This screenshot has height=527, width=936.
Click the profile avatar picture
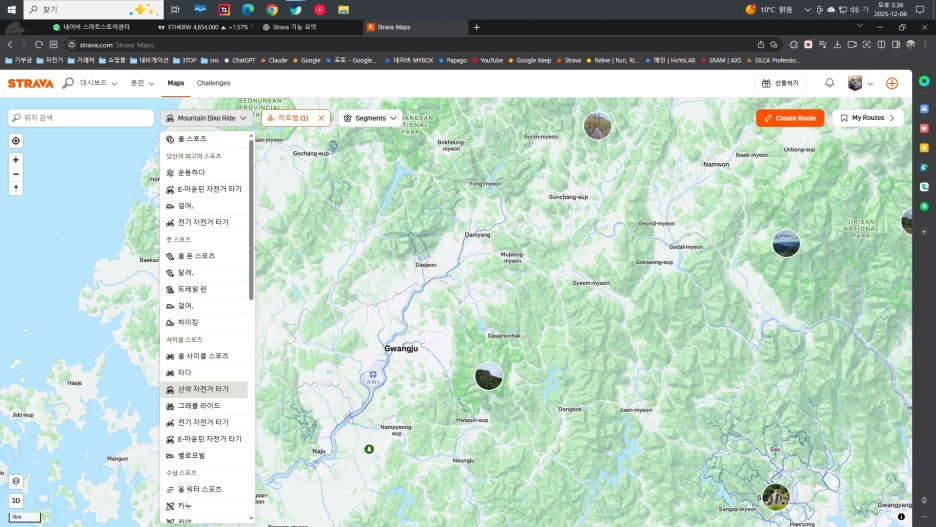(855, 83)
